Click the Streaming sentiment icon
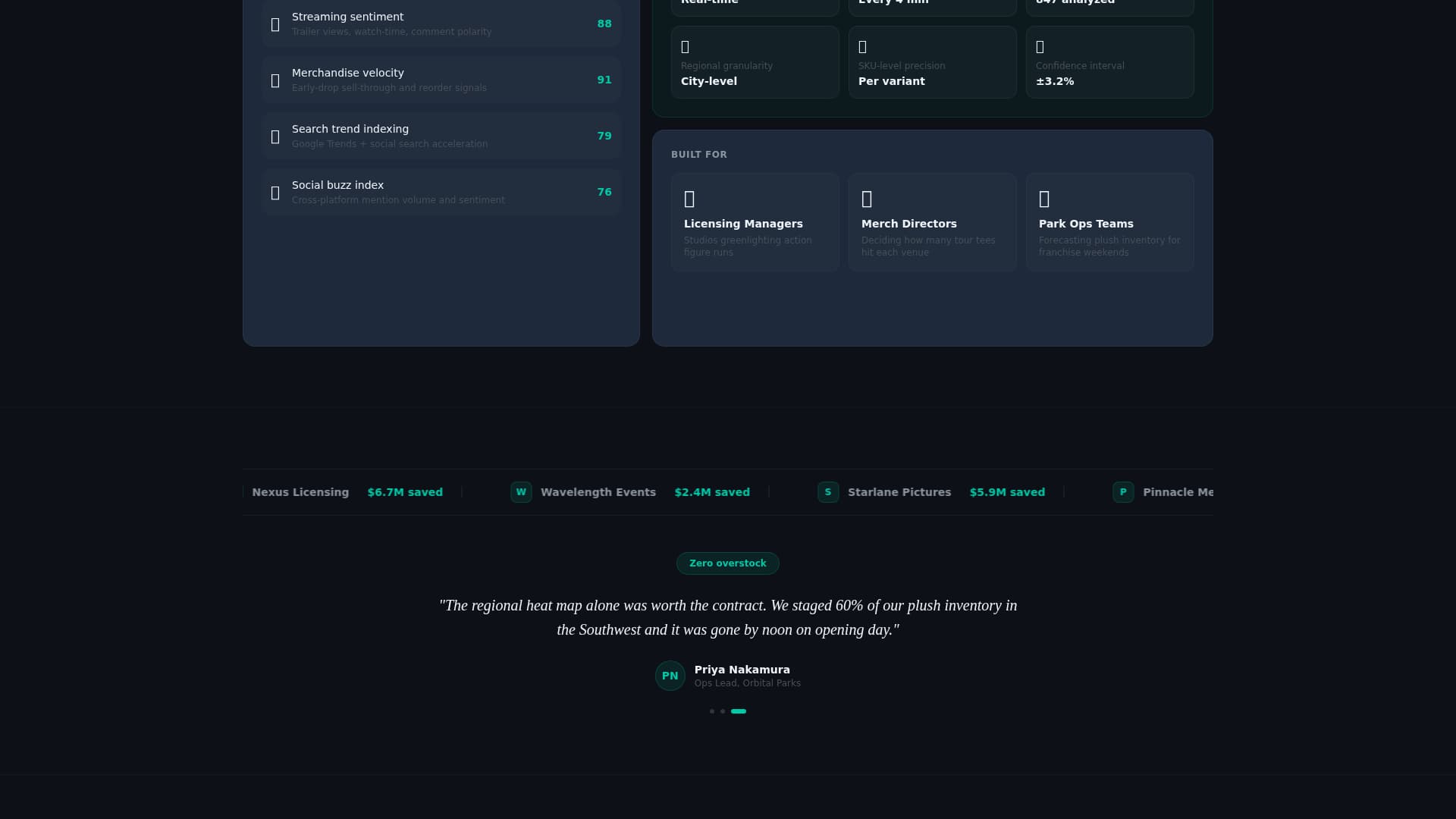 (275, 24)
